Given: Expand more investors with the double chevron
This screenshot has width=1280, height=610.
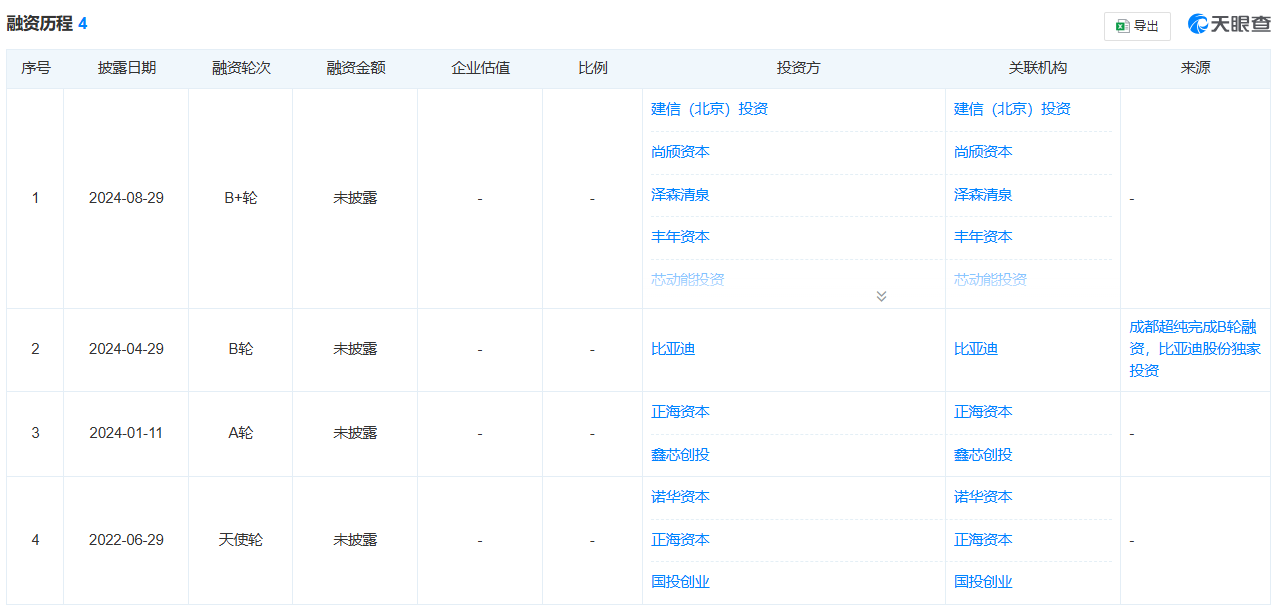Looking at the screenshot, I should click(881, 296).
